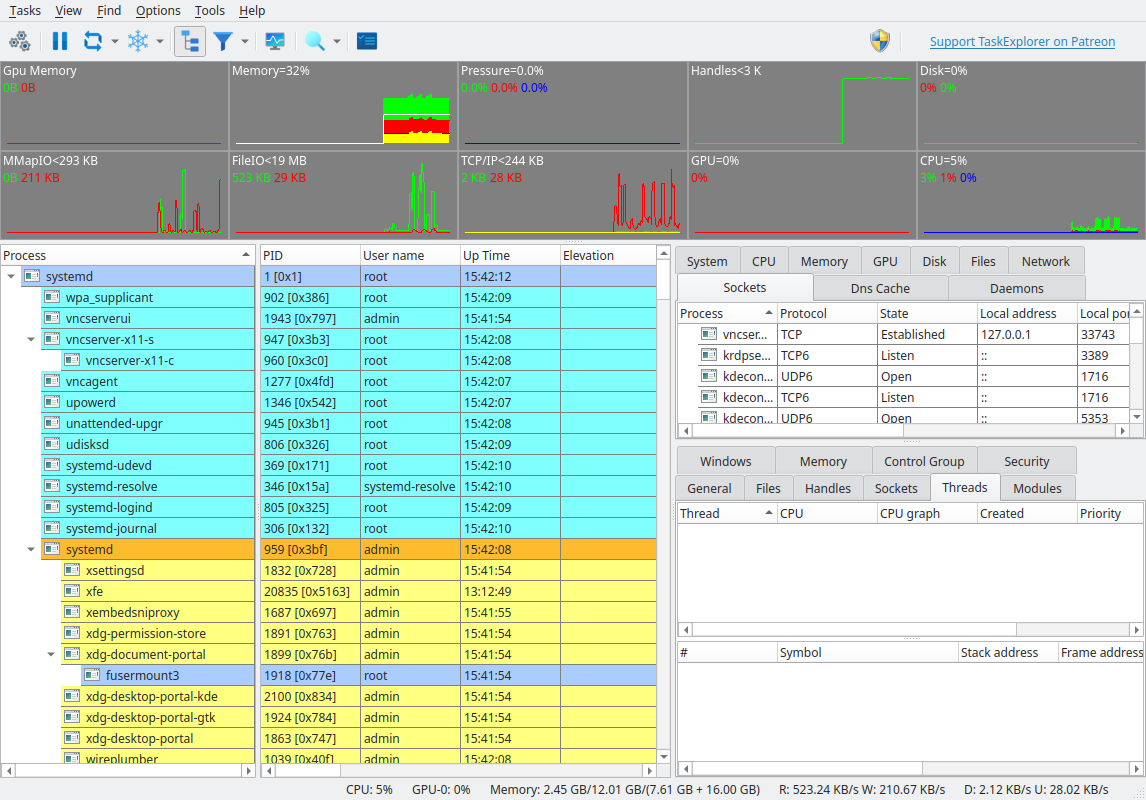1146x800 pixels.
Task: Click the blue checklist panel icon
Action: pyautogui.click(x=367, y=41)
